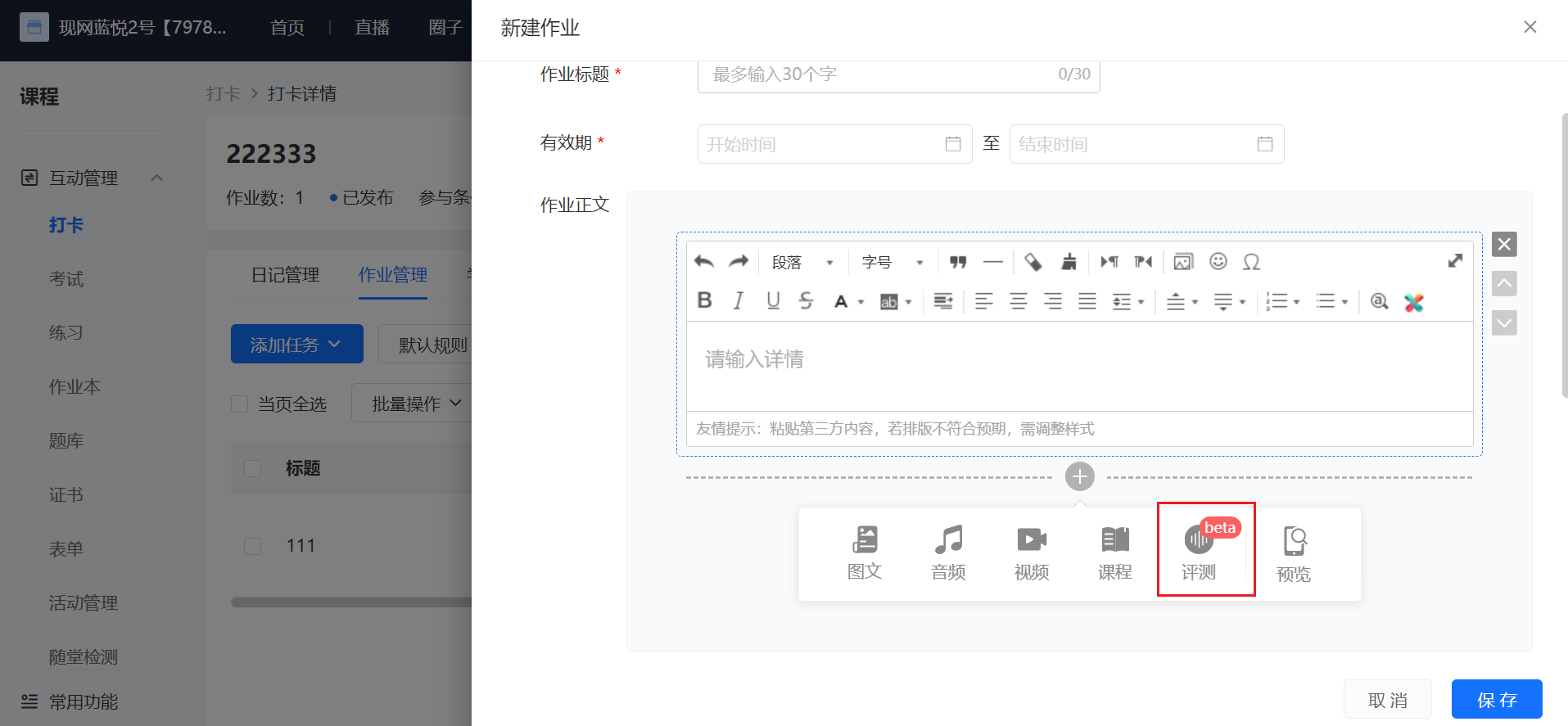Toggle the 标题 header checkbox
This screenshot has height=726, width=1568.
[253, 468]
